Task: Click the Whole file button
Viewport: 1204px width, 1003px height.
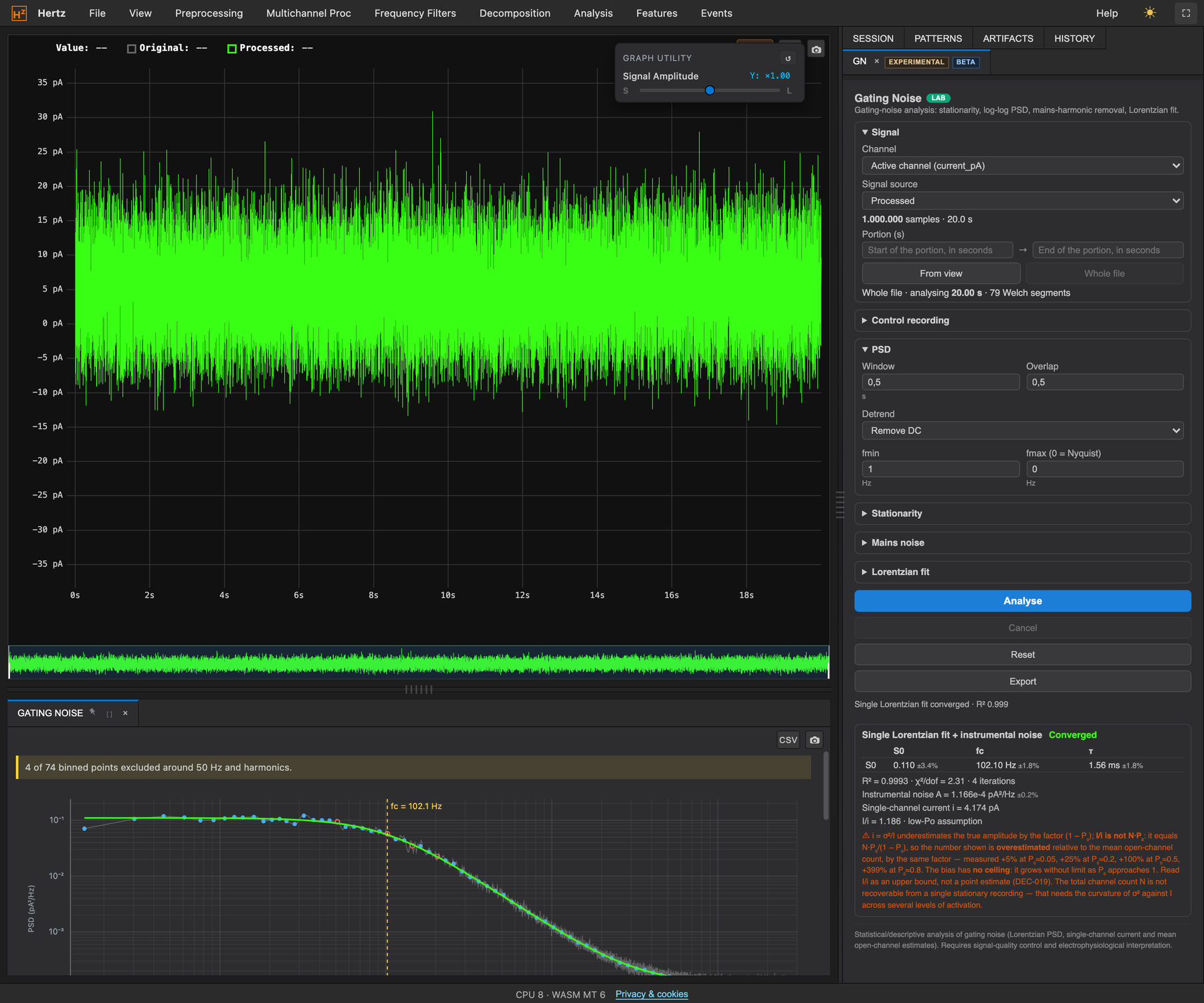Action: [1104, 273]
